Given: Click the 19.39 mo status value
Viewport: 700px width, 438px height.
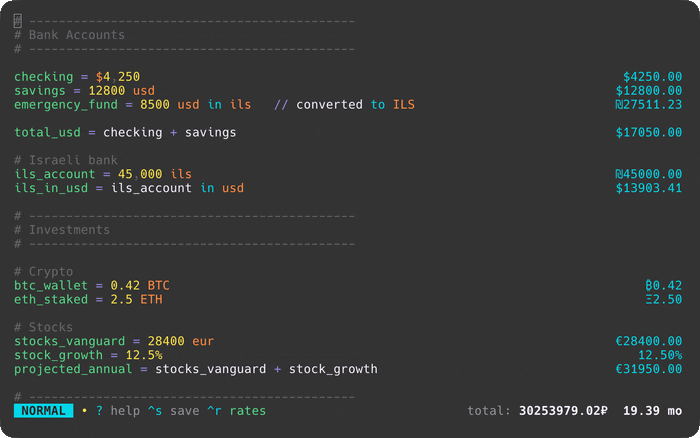Looking at the screenshot, I should click(x=652, y=411).
